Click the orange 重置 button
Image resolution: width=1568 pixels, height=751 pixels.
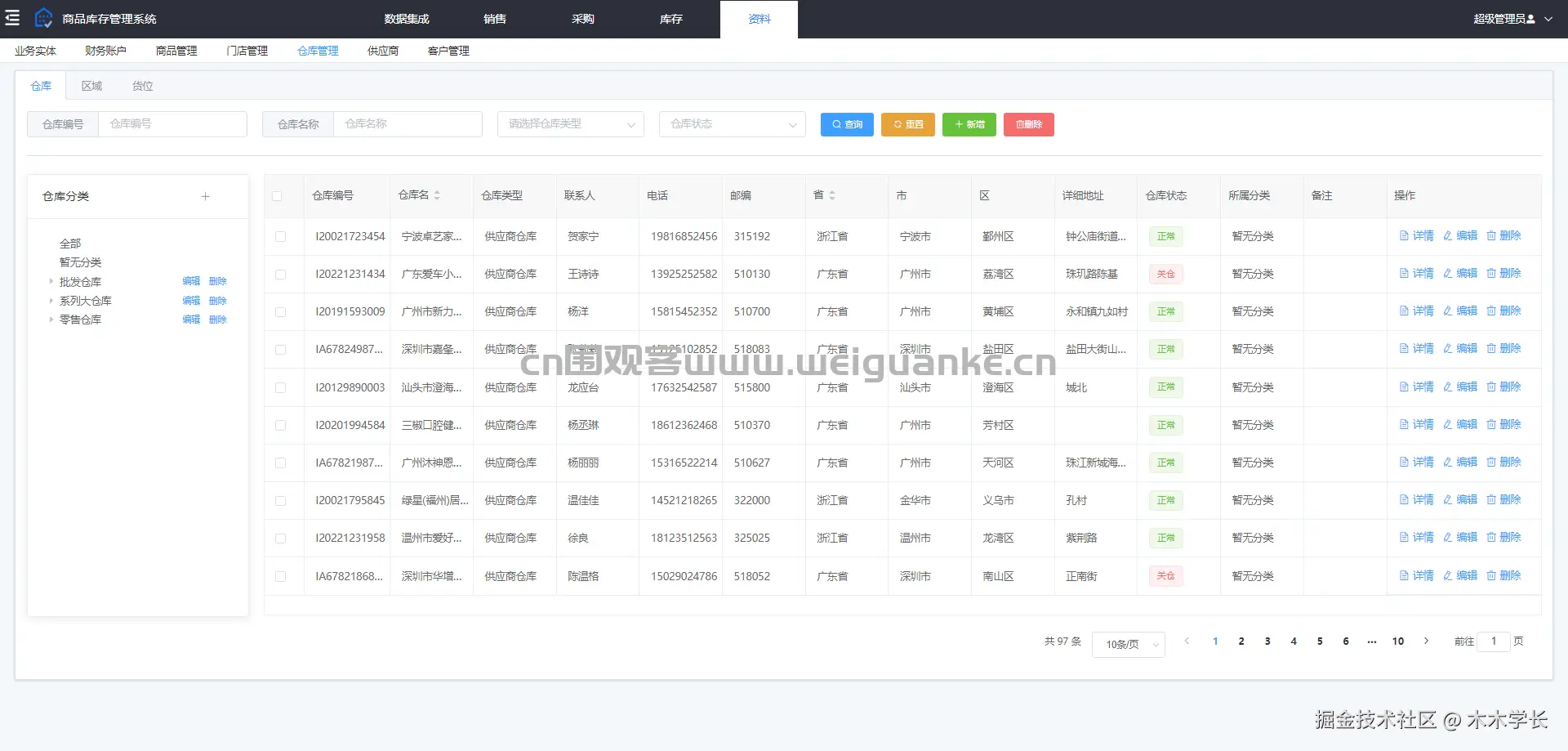point(908,124)
